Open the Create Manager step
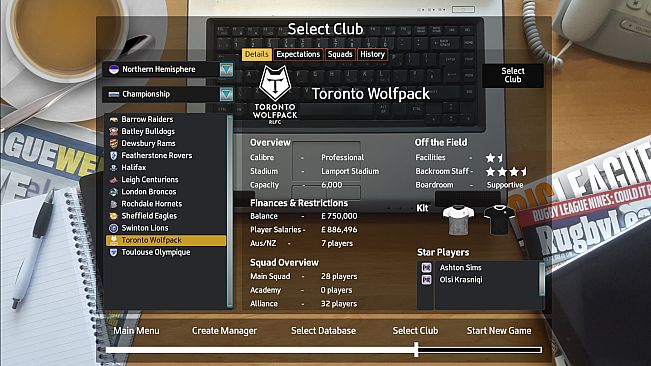651x366 pixels. [224, 331]
